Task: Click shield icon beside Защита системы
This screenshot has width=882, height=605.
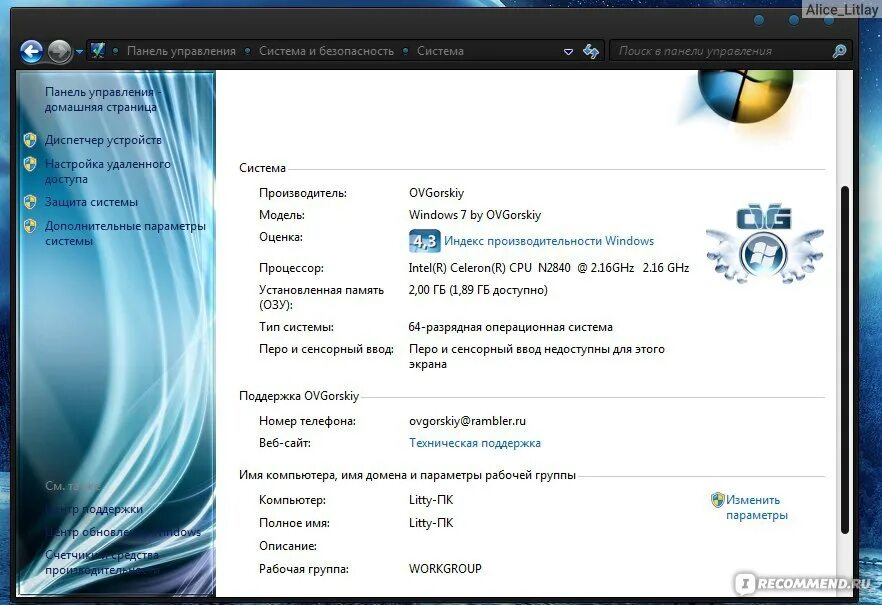Action: pos(30,202)
